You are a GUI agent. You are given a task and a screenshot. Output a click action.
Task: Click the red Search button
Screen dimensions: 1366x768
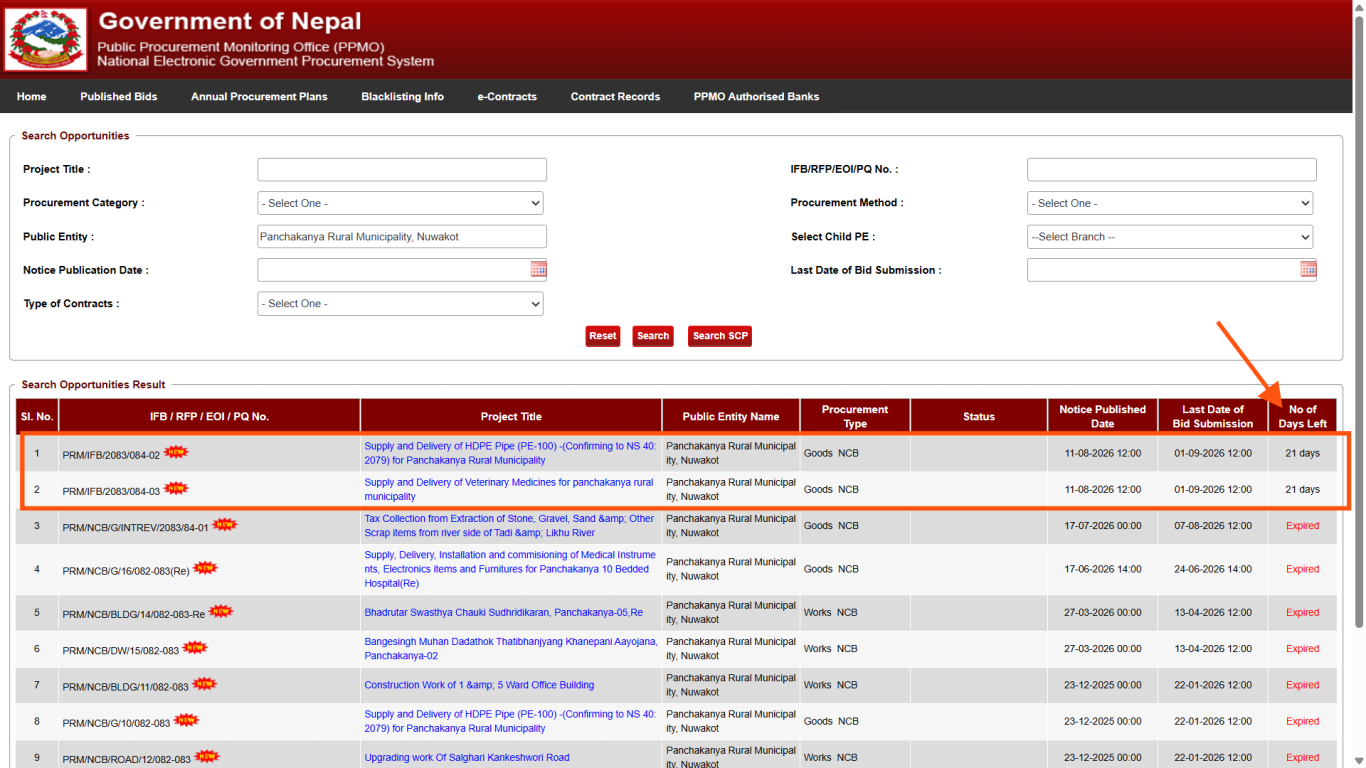click(x=653, y=336)
